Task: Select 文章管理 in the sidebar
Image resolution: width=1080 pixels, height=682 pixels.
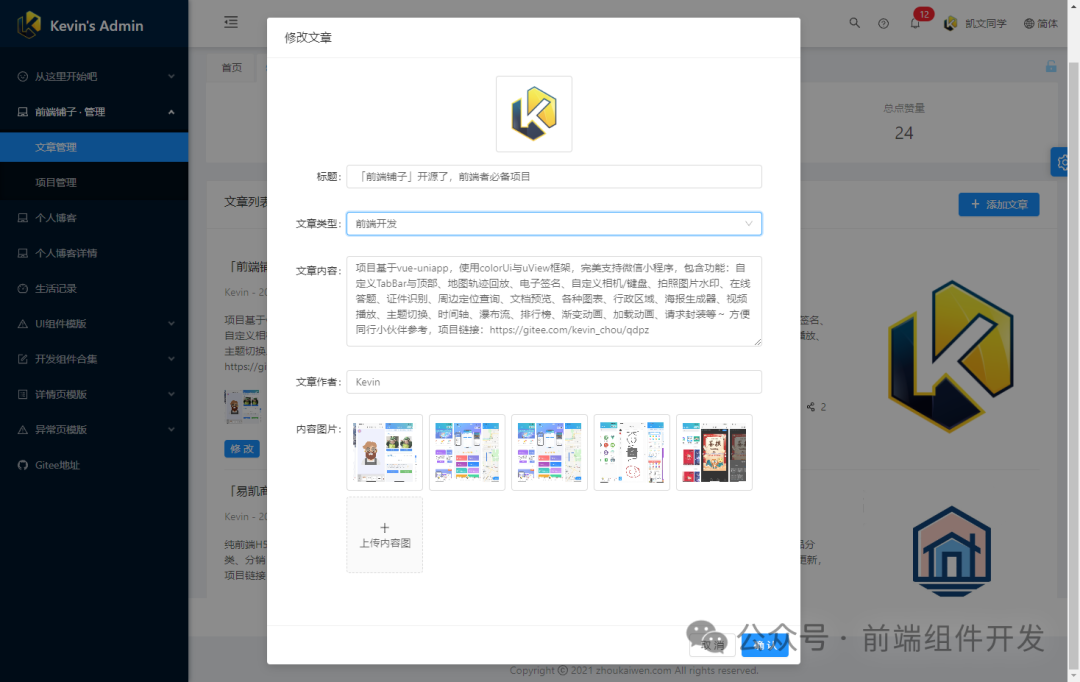Action: pos(57,146)
